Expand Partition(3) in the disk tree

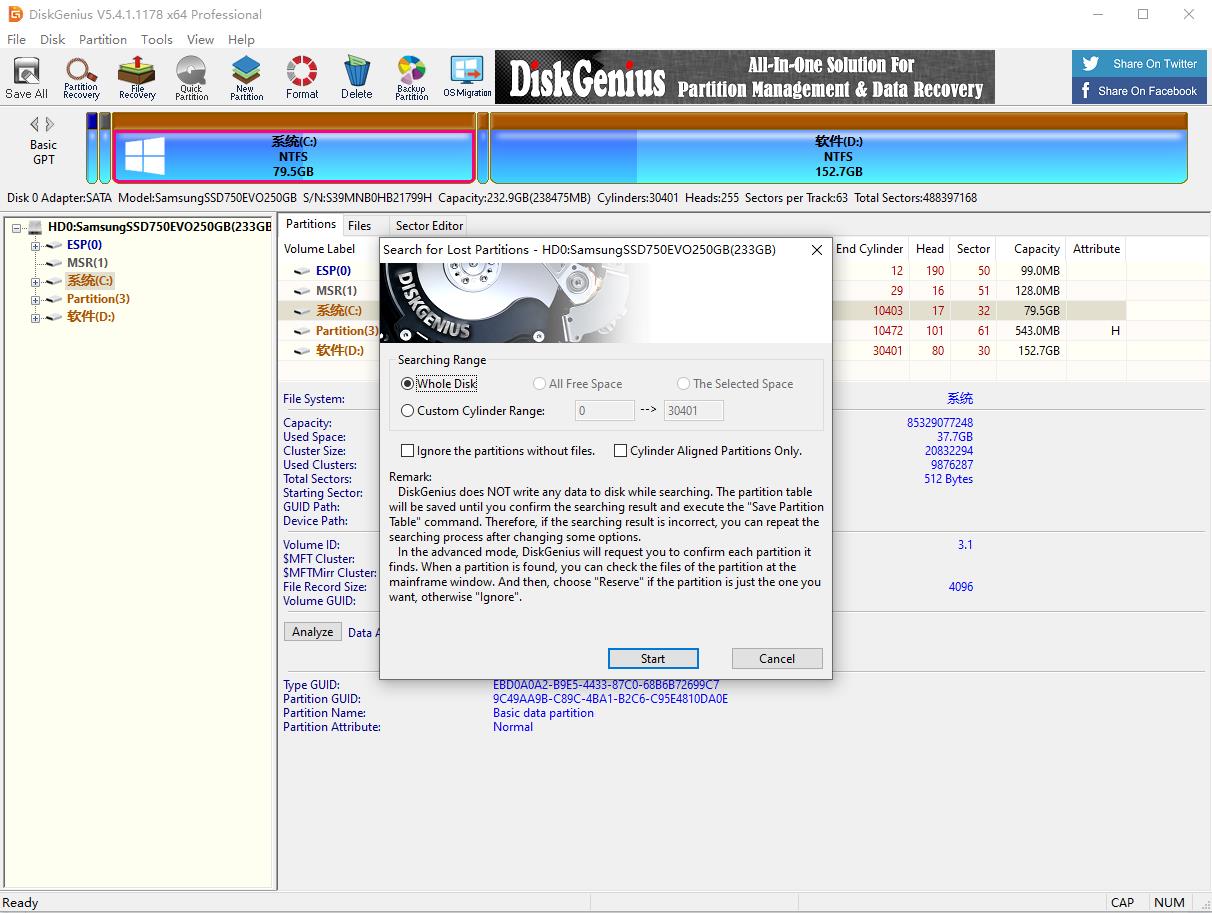[35, 300]
